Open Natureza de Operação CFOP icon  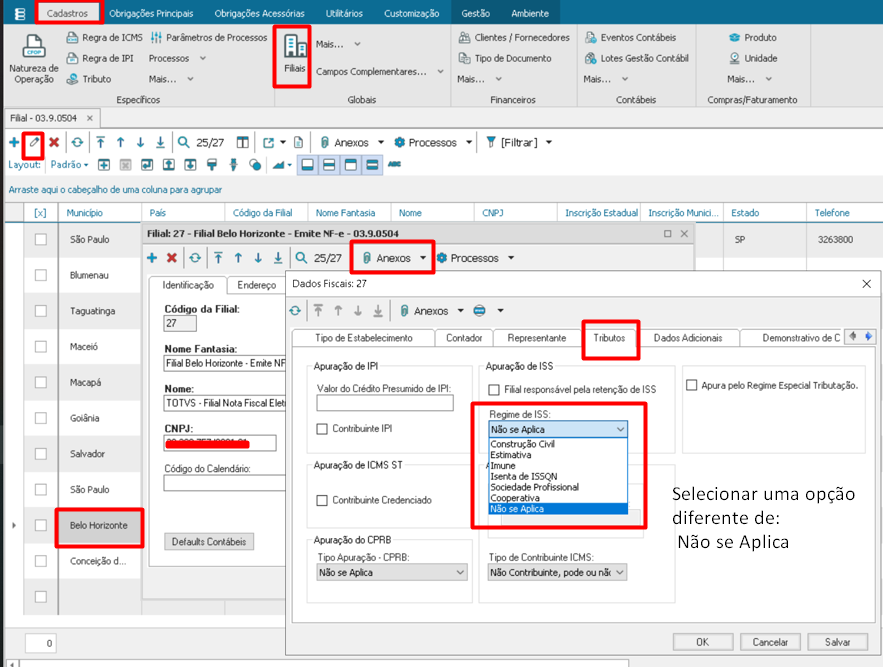point(34,46)
